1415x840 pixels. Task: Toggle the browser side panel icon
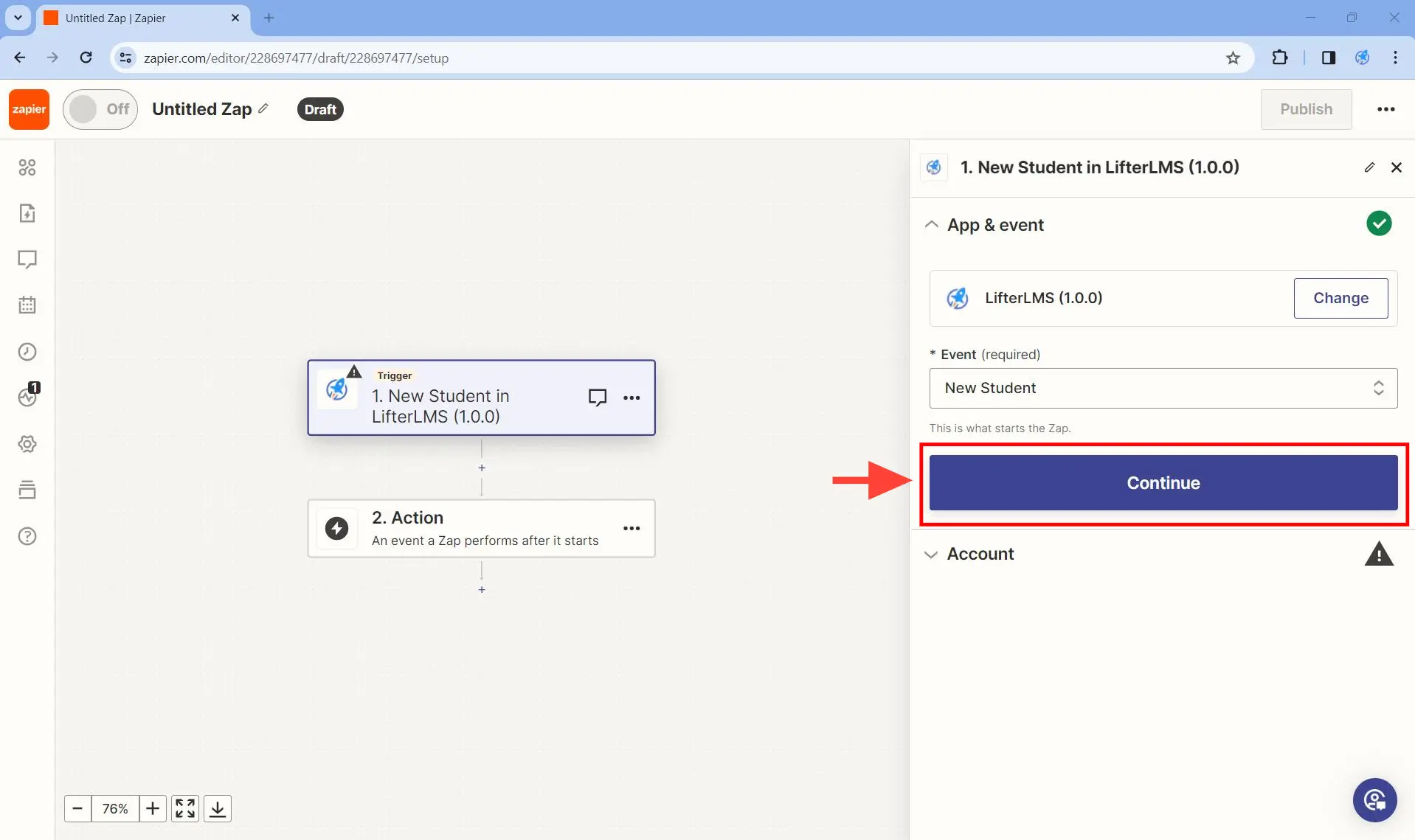(1328, 58)
